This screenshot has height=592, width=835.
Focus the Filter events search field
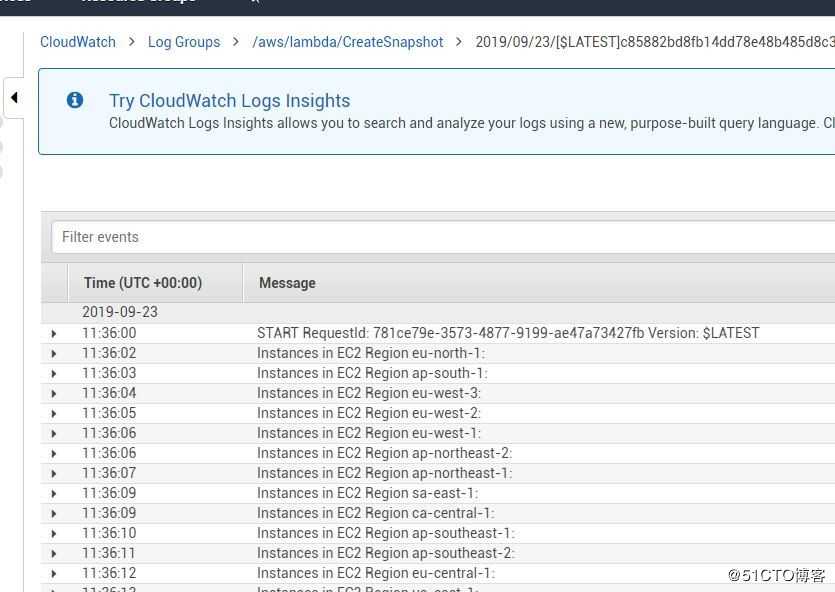click(443, 237)
